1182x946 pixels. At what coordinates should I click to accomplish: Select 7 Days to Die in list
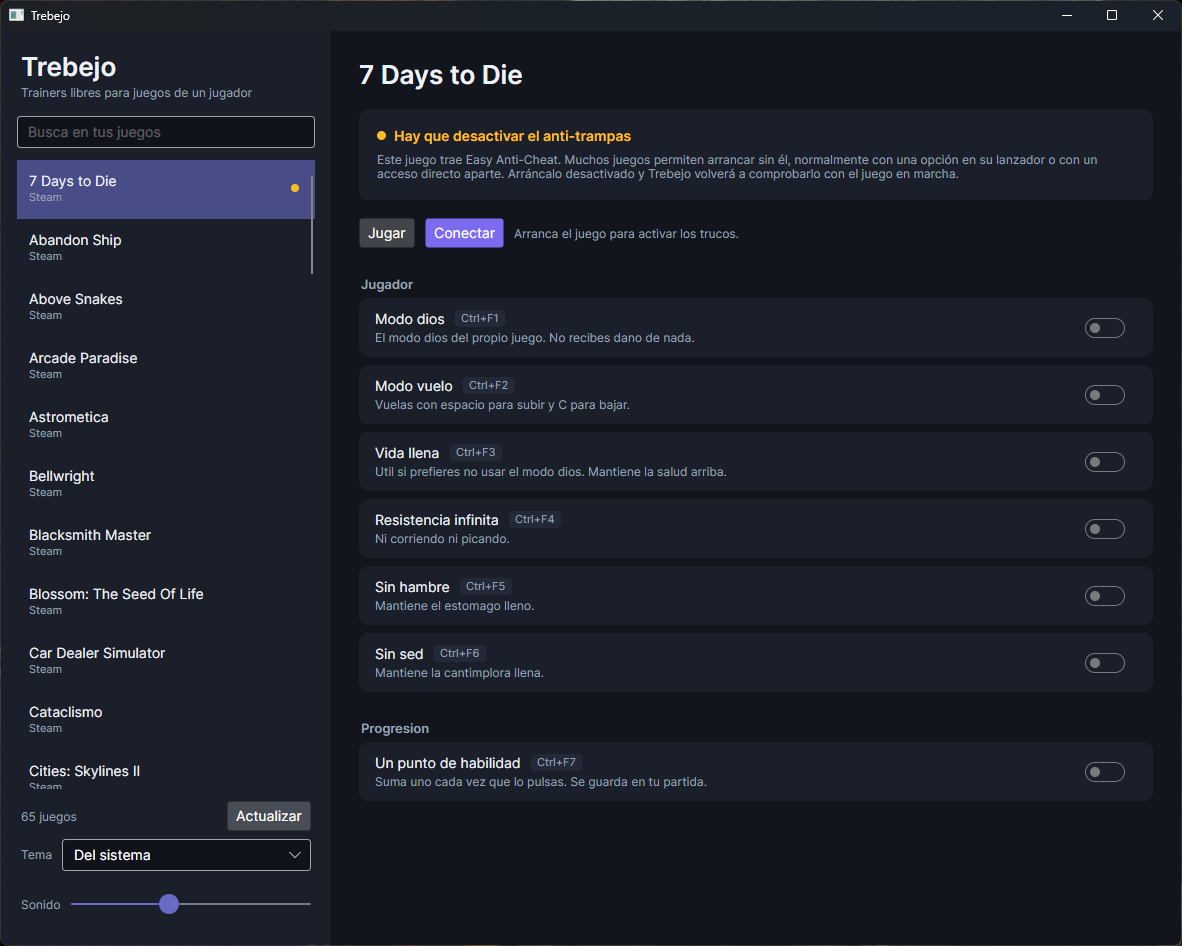164,189
